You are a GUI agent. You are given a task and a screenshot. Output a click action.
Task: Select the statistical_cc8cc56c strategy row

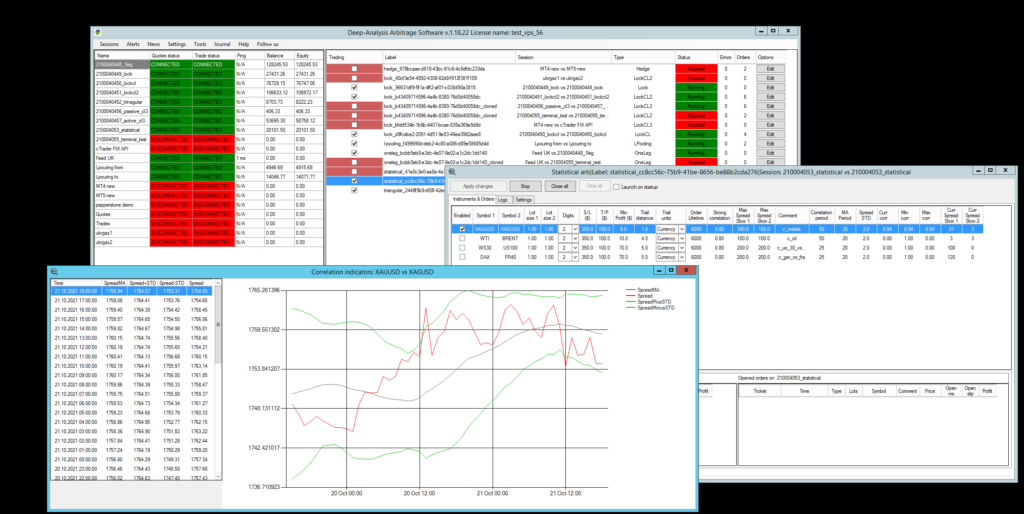385,181
